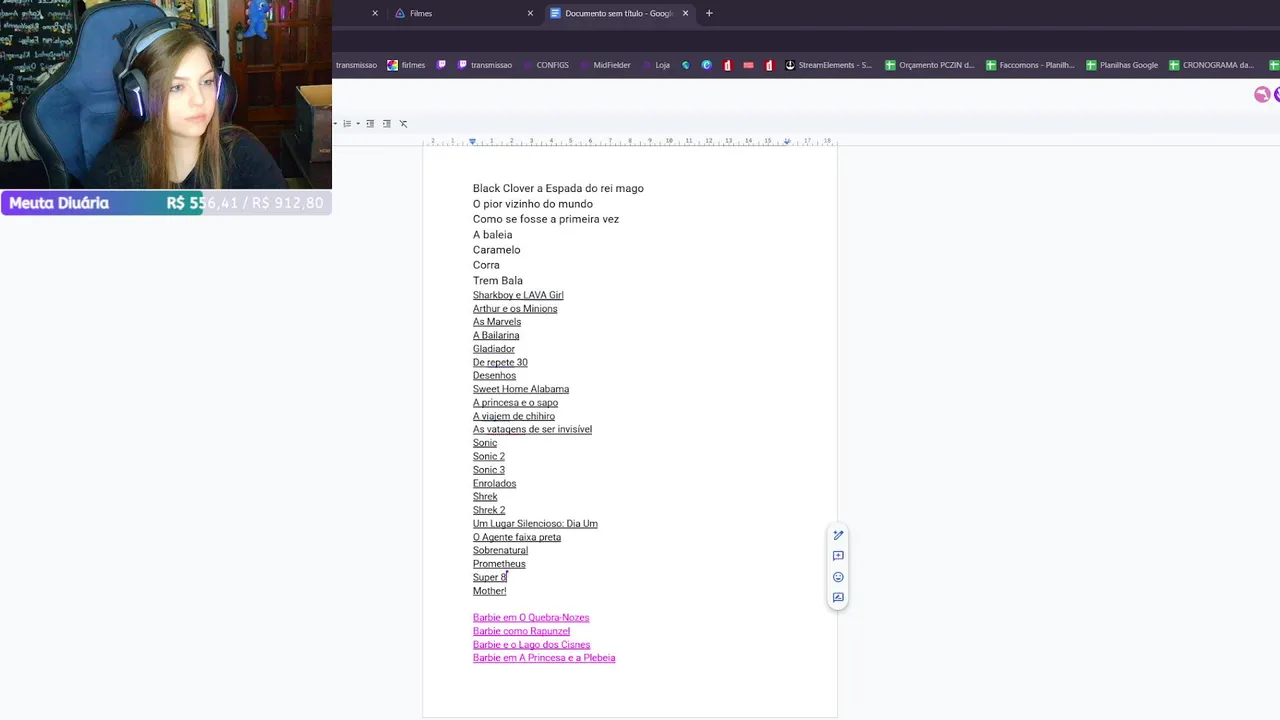1280x720 pixels.
Task: Open Um Lugar Silencioso: Dia Um link
Action: [535, 524]
